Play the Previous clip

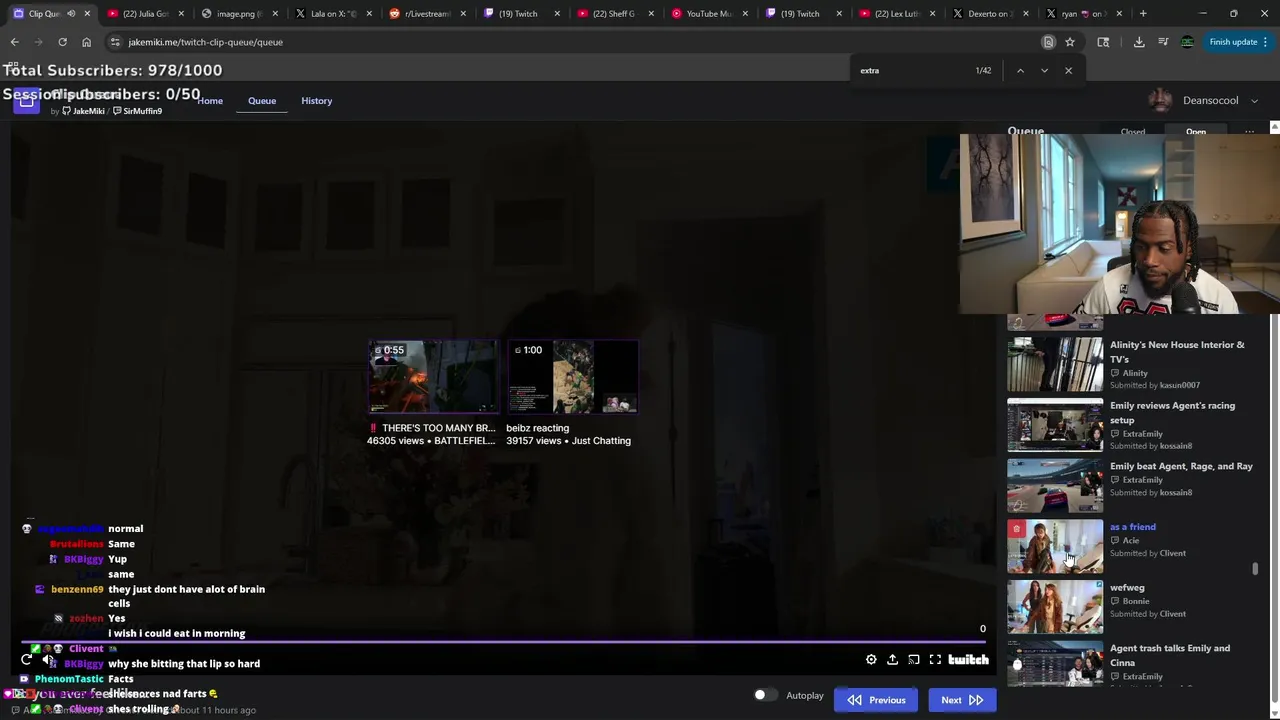876,700
